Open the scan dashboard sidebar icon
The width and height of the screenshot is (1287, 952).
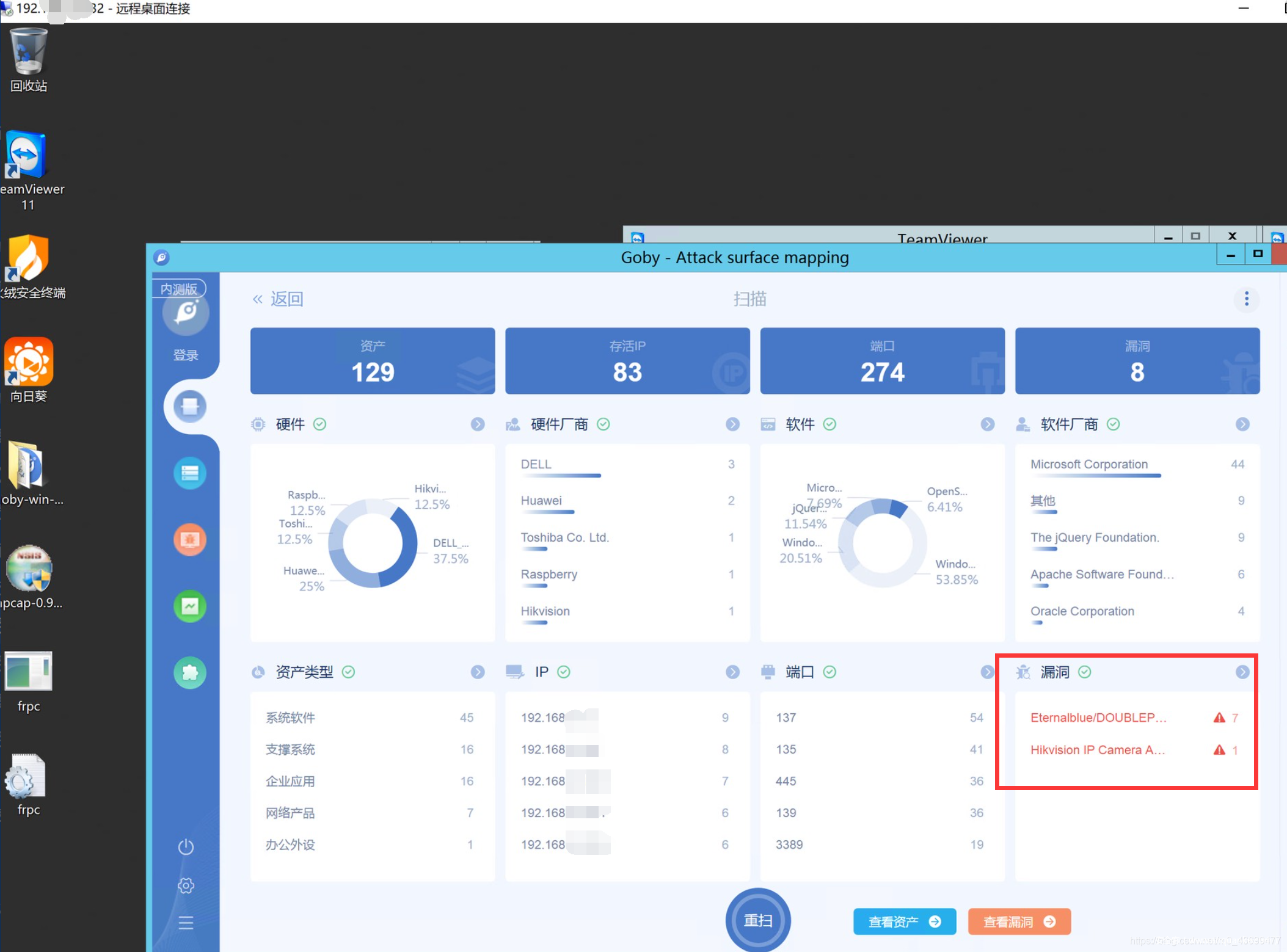point(189,407)
